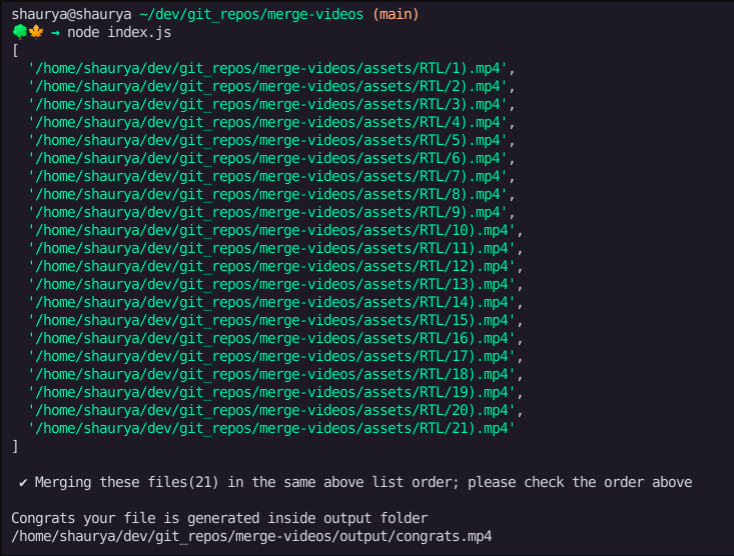Click the RTL/21).mp4 file path
The height and width of the screenshot is (556, 734).
pos(272,428)
